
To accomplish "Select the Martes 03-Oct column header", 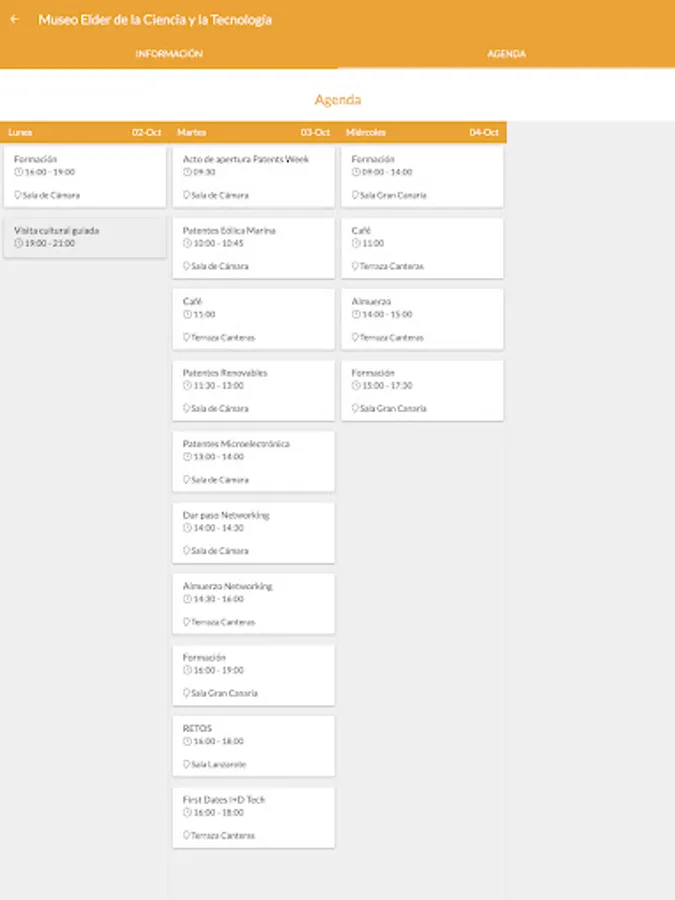I will click(x=253, y=132).
